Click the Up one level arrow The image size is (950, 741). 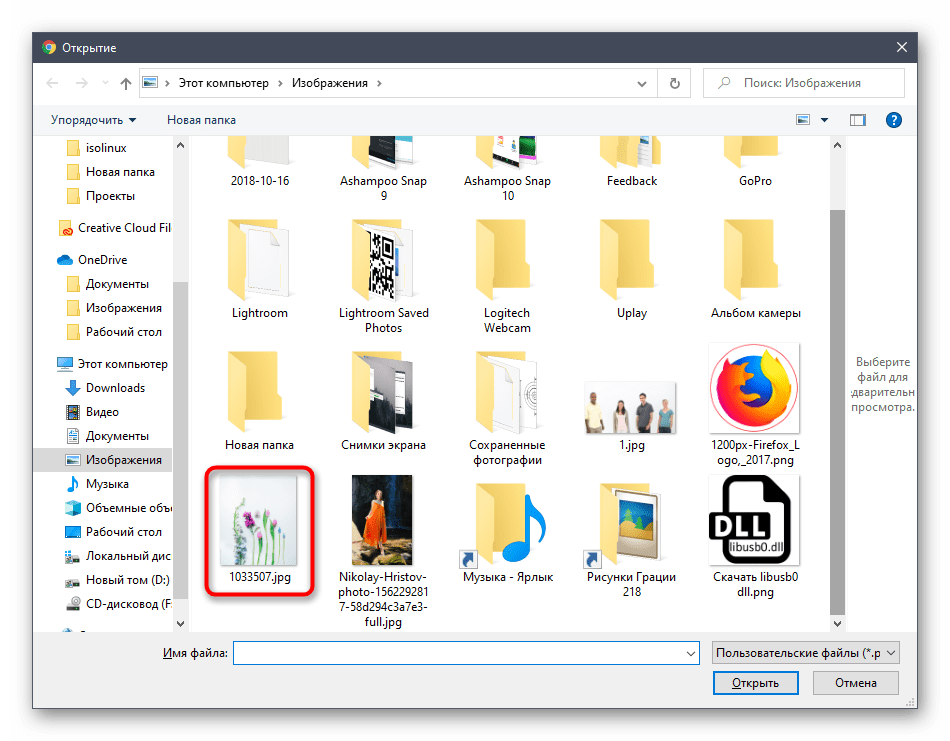click(x=126, y=84)
